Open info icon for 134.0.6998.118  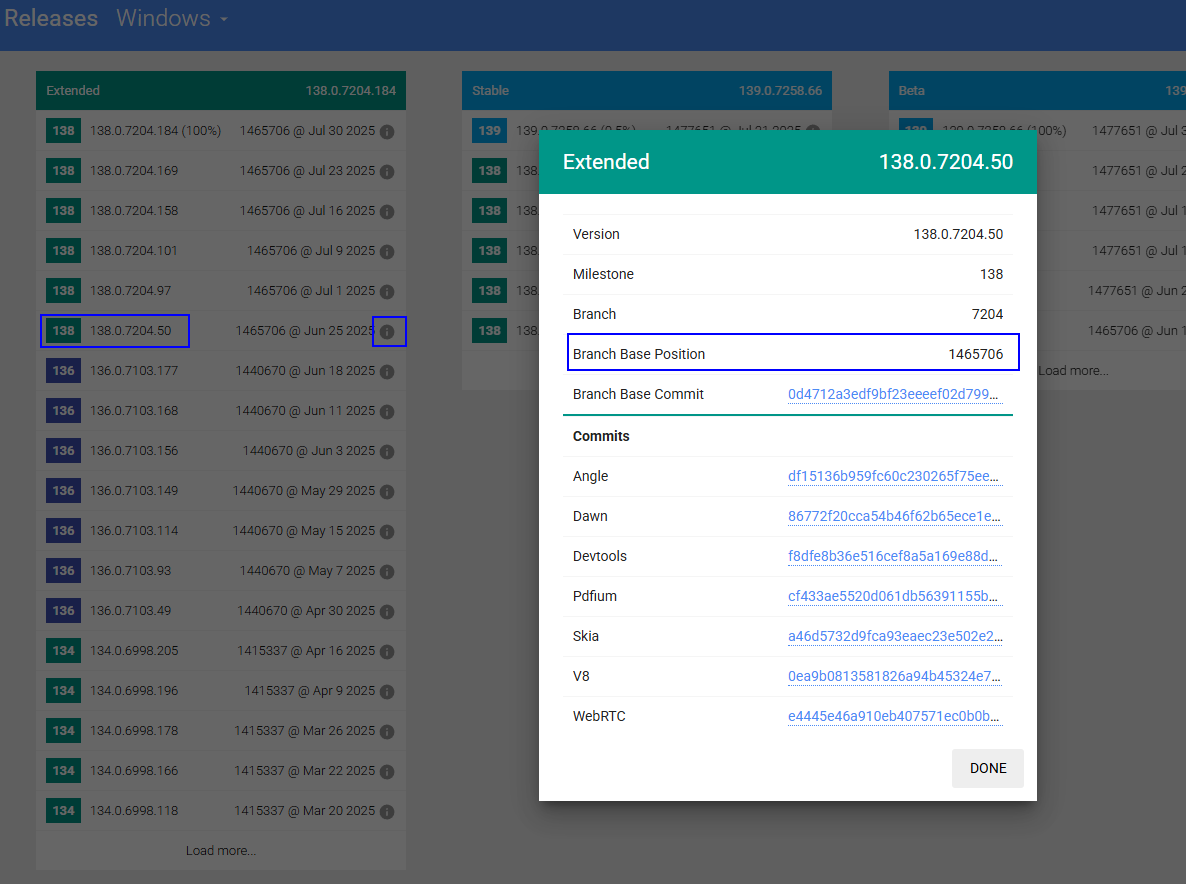pos(387,811)
